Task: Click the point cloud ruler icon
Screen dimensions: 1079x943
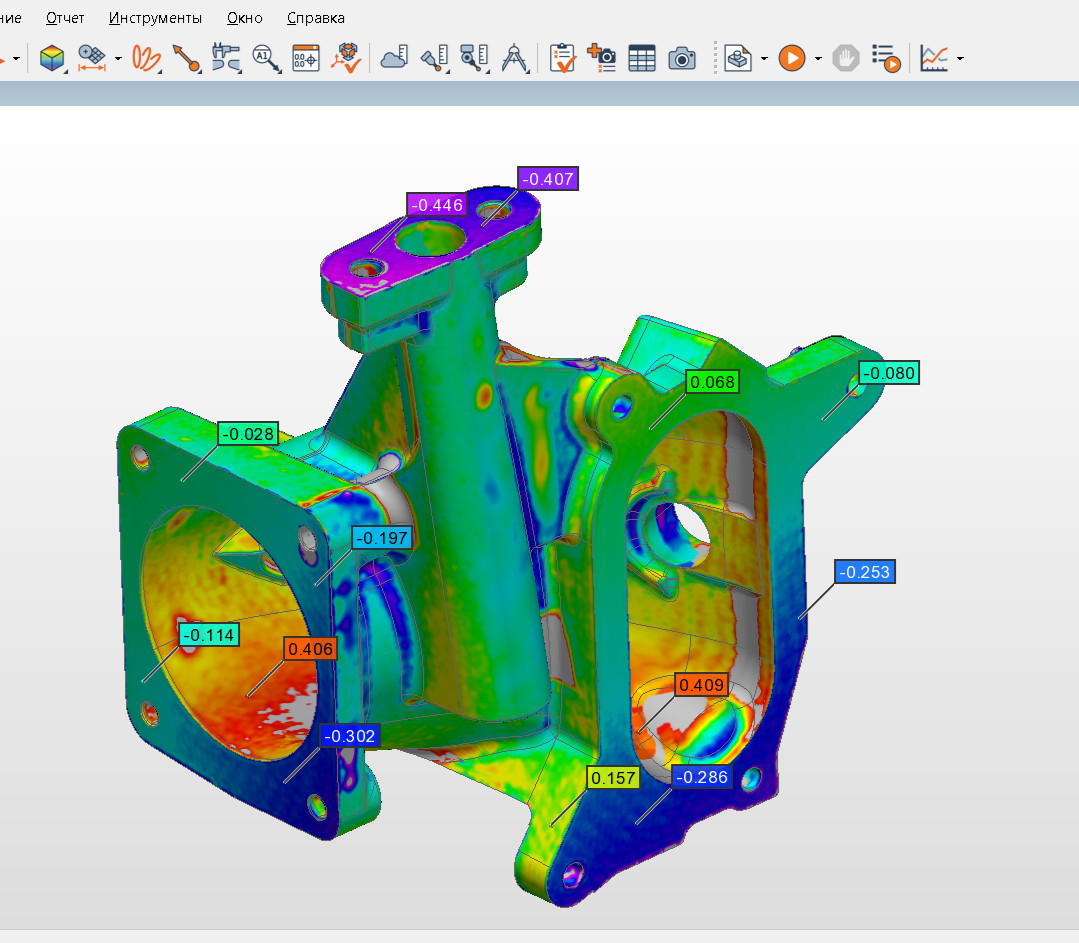Action: [394, 59]
